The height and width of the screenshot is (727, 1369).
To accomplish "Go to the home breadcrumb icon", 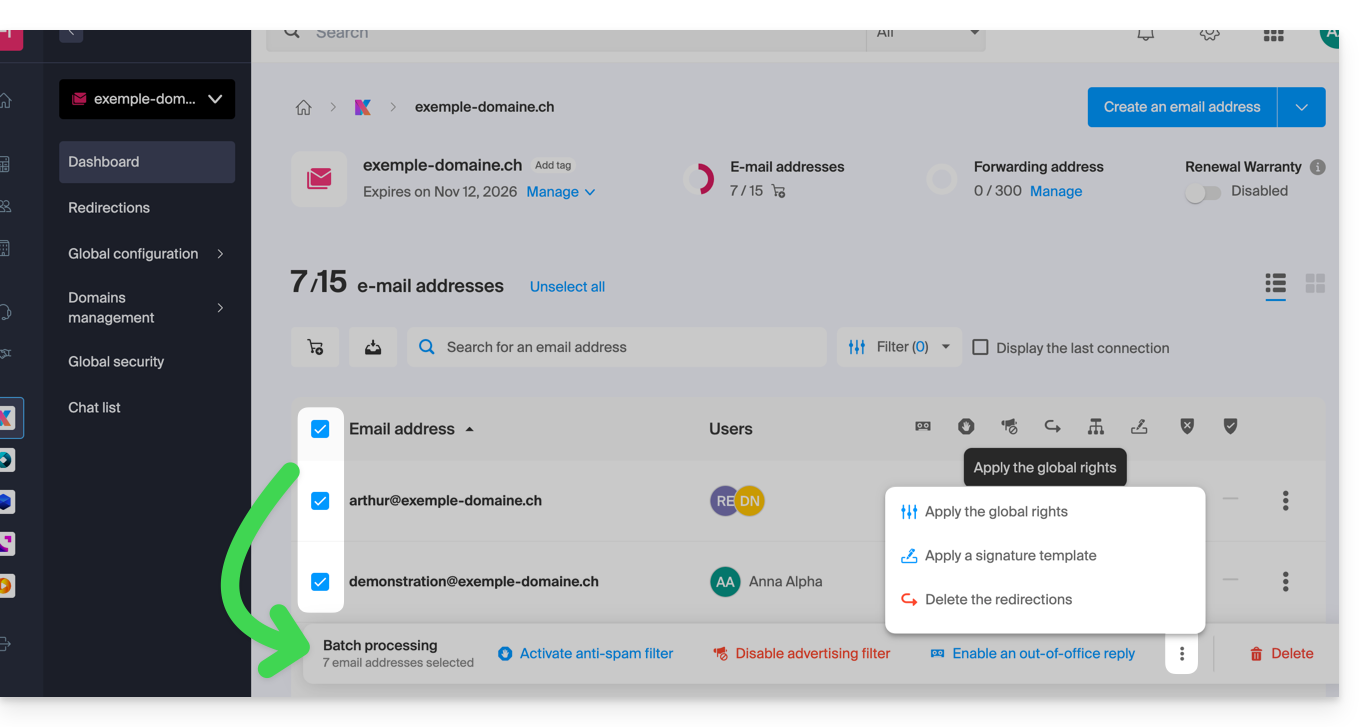I will 304,107.
